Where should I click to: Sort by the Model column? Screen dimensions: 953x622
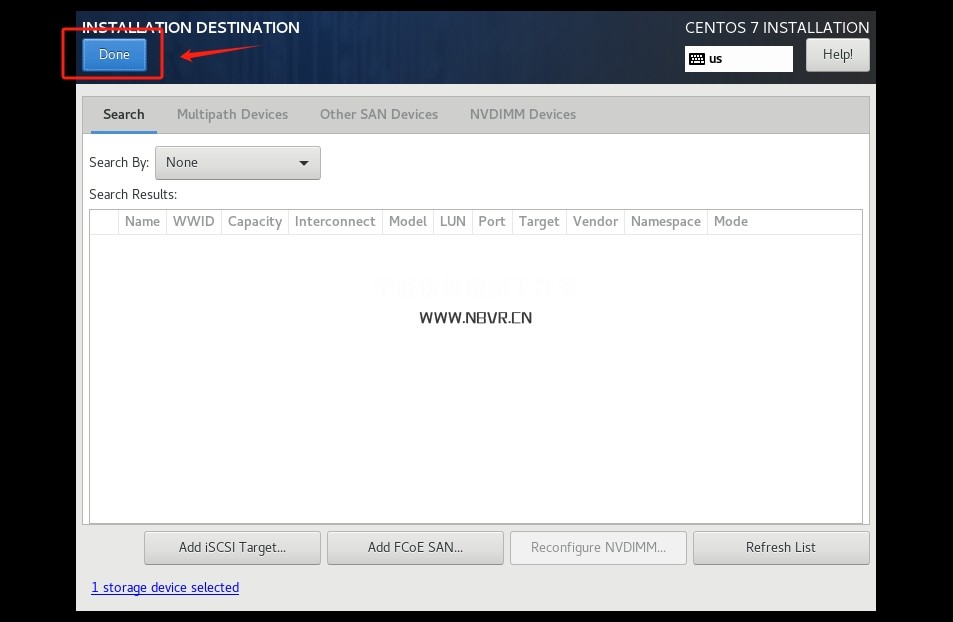(x=408, y=222)
